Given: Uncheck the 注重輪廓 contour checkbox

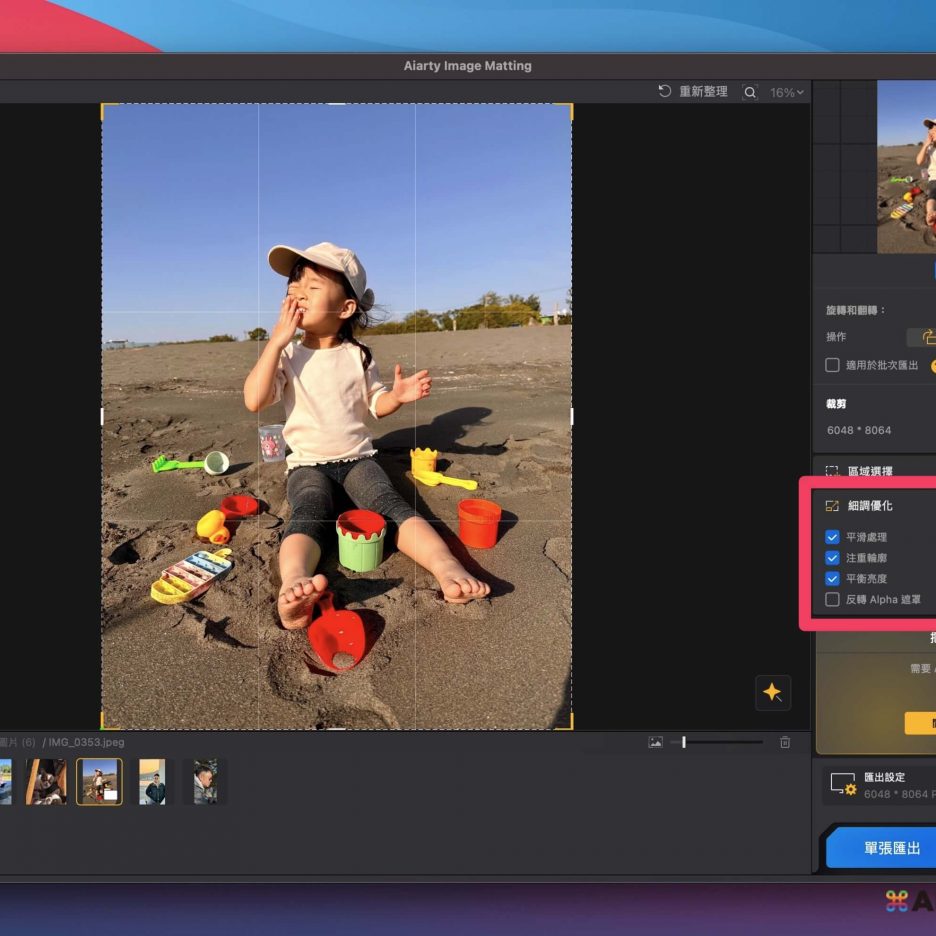Looking at the screenshot, I should click(x=832, y=558).
